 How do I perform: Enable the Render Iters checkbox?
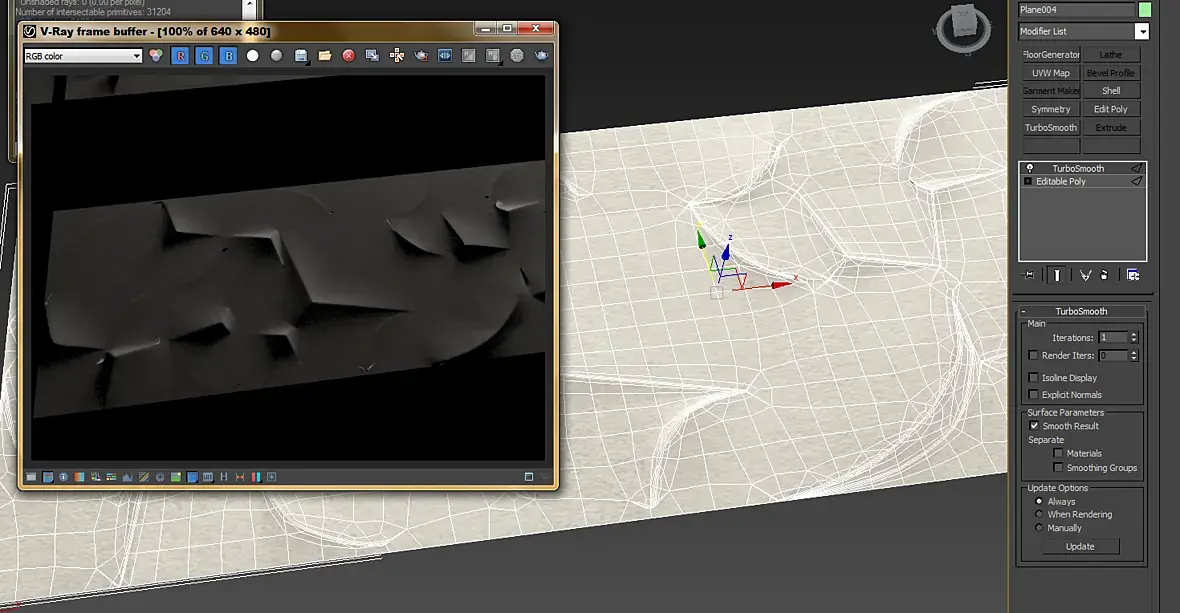pyautogui.click(x=1033, y=355)
